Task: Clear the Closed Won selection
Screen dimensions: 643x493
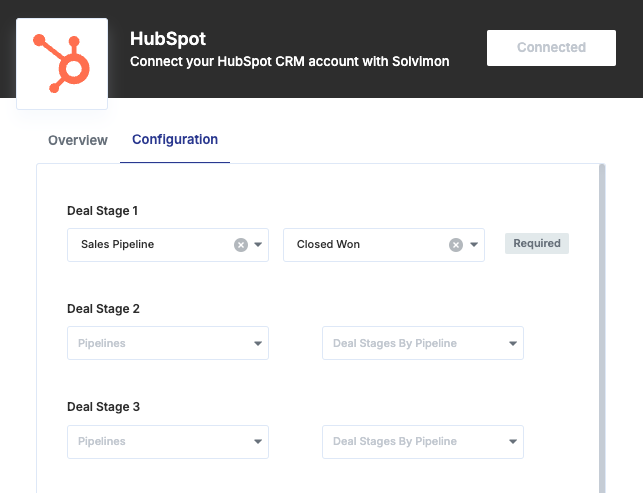Action: pos(456,245)
